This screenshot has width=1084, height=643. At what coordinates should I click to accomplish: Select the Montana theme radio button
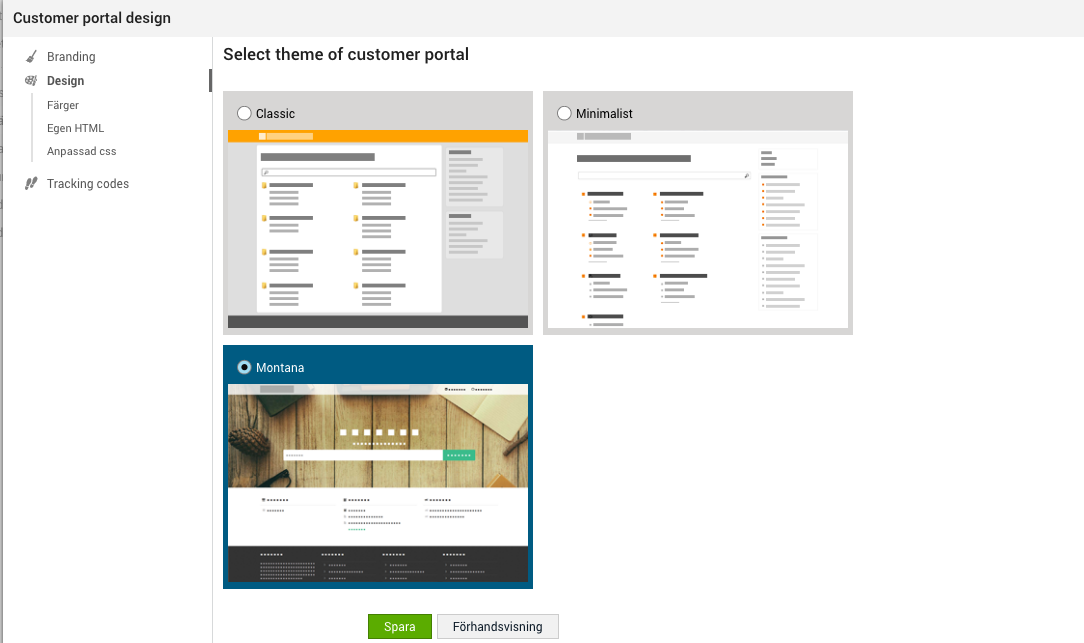[x=244, y=367]
